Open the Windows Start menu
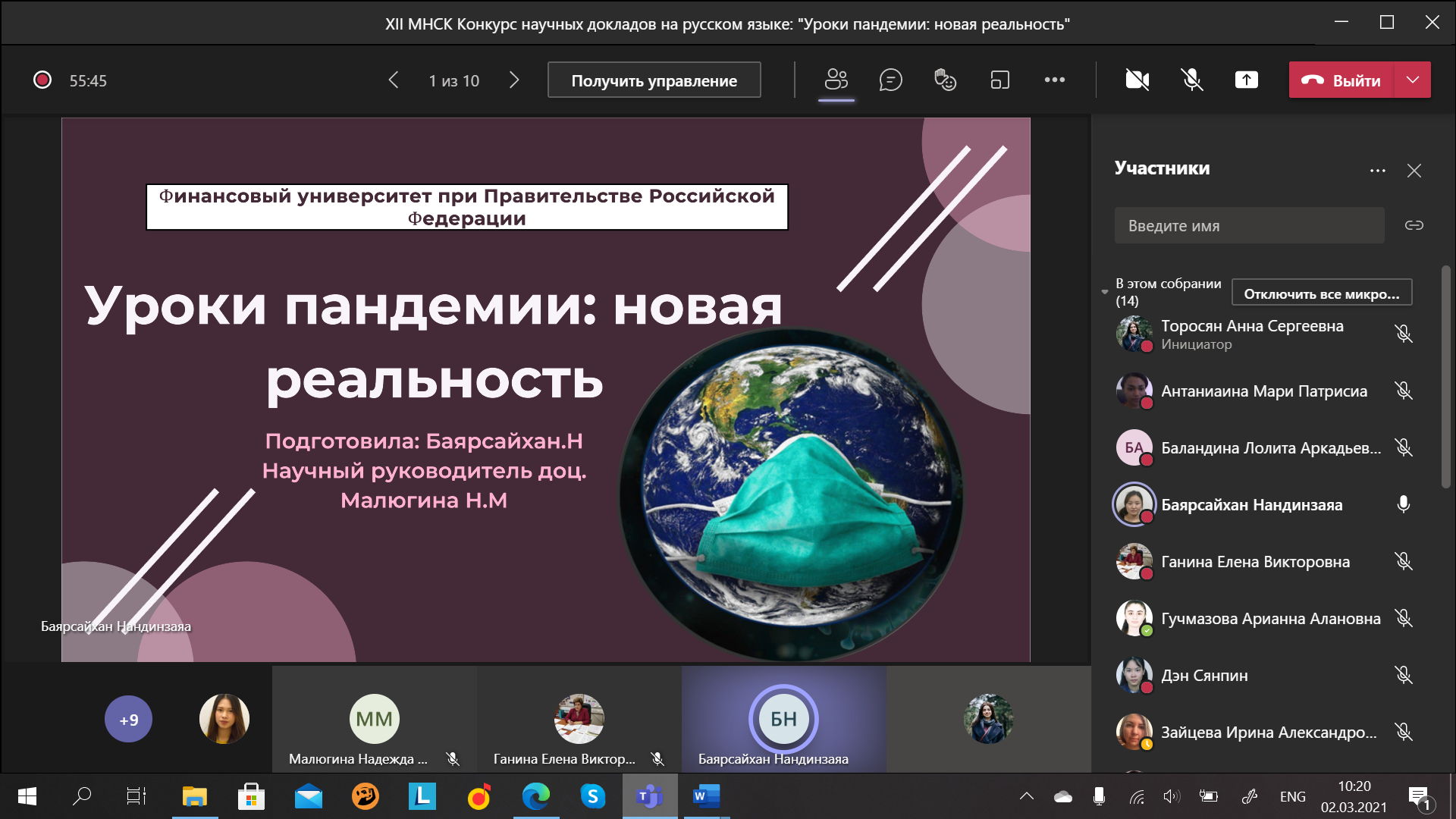The image size is (1456, 819). [27, 796]
